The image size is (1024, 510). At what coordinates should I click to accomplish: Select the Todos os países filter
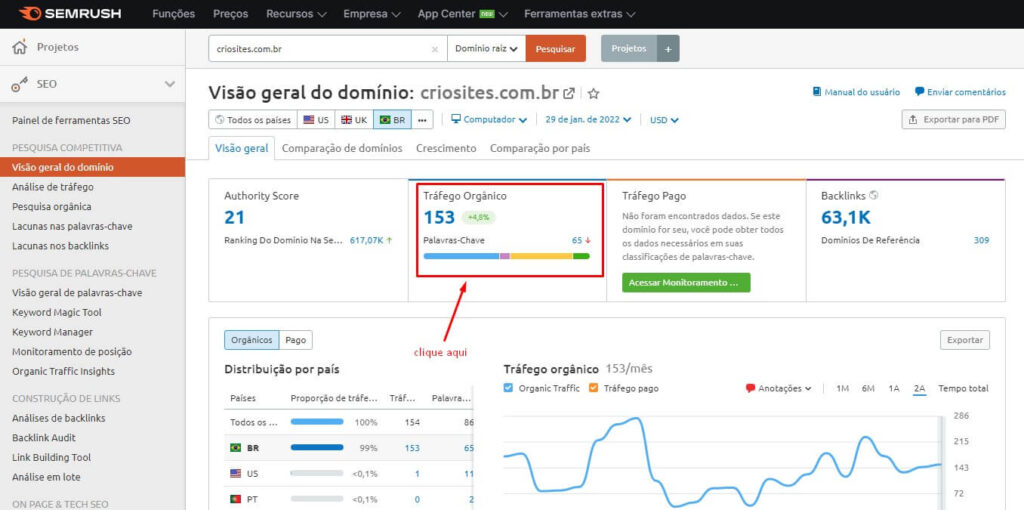click(253, 120)
